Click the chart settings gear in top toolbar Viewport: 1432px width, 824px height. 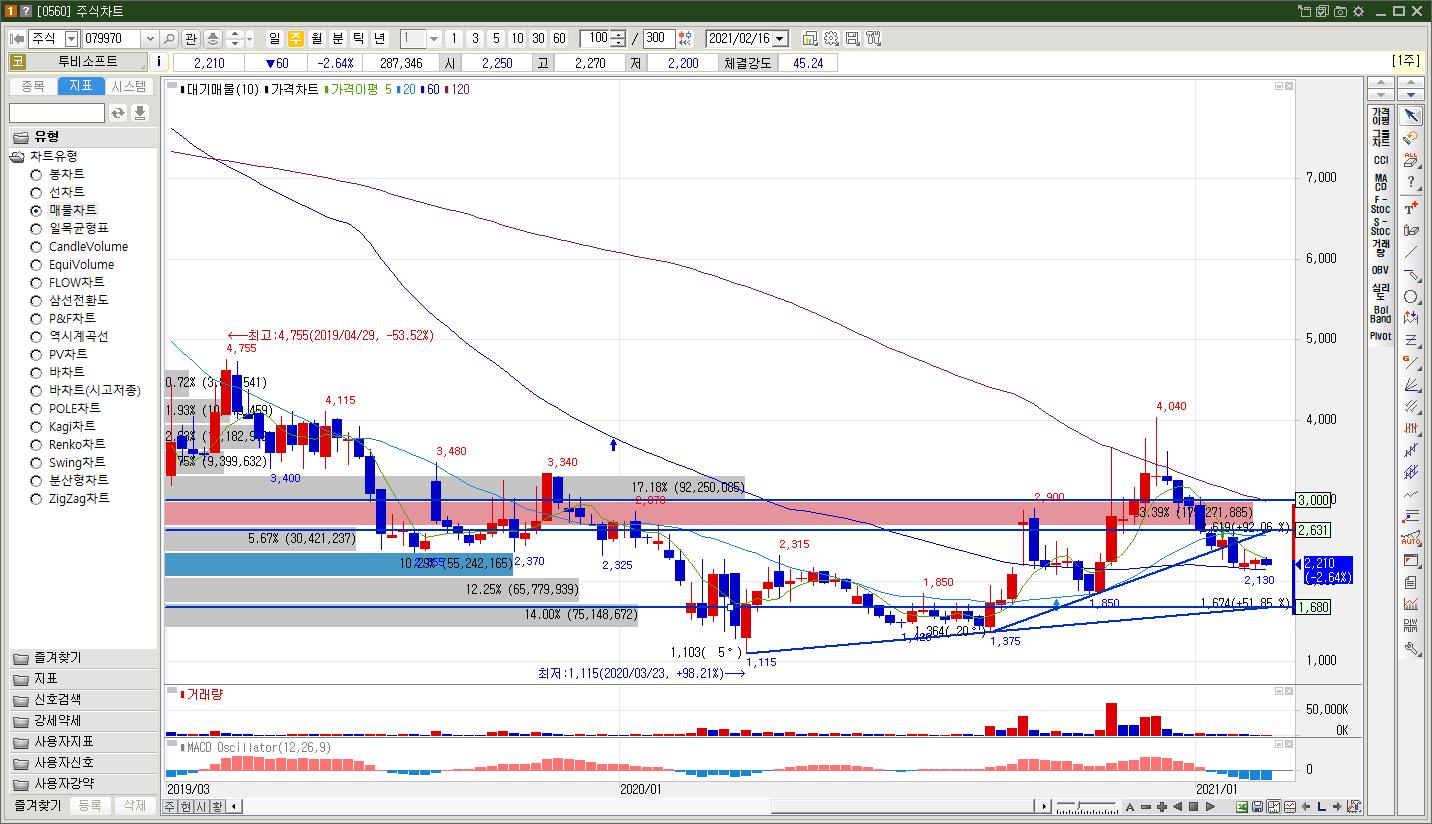point(831,38)
